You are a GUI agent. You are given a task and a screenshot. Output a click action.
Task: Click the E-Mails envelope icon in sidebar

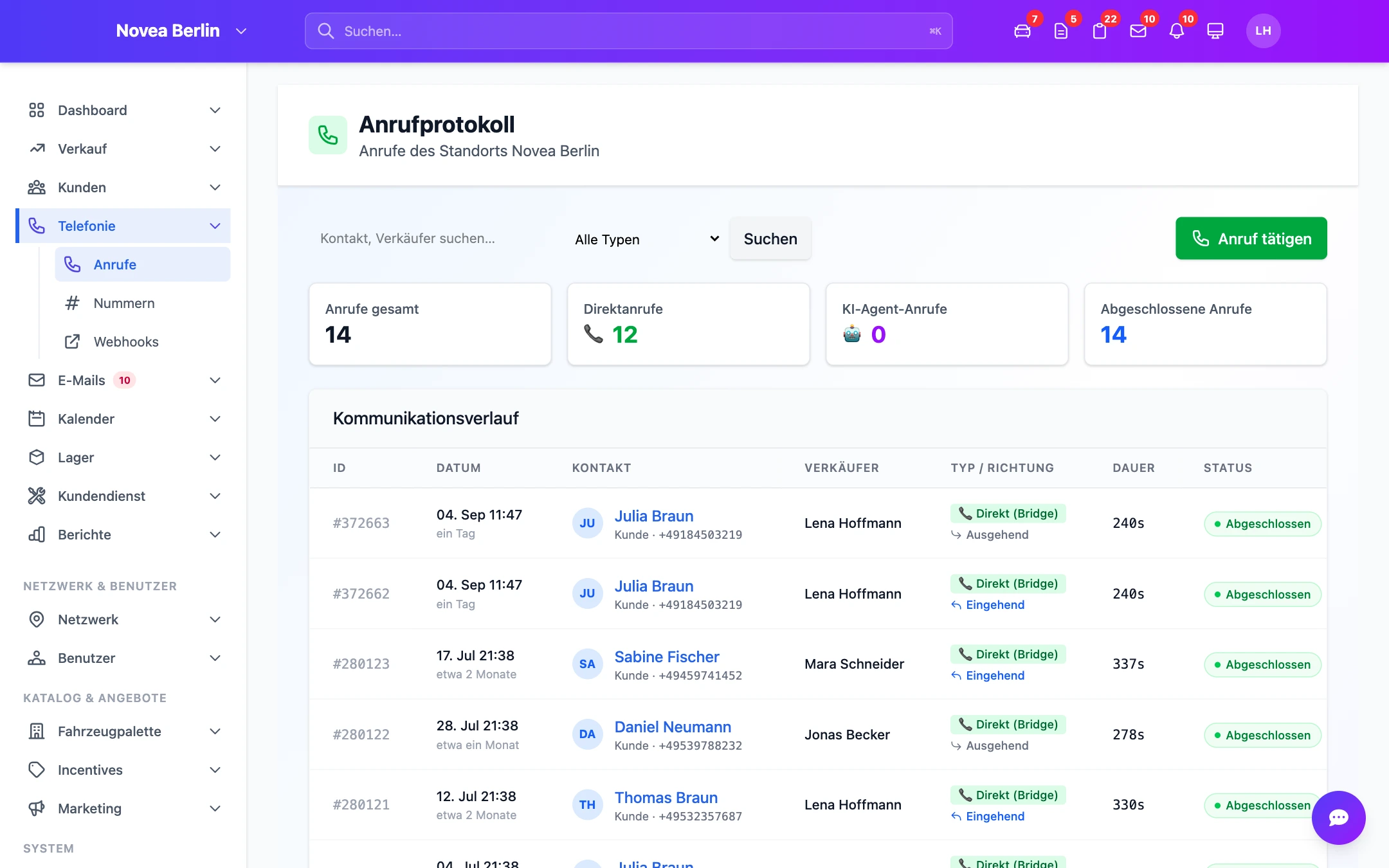(37, 380)
